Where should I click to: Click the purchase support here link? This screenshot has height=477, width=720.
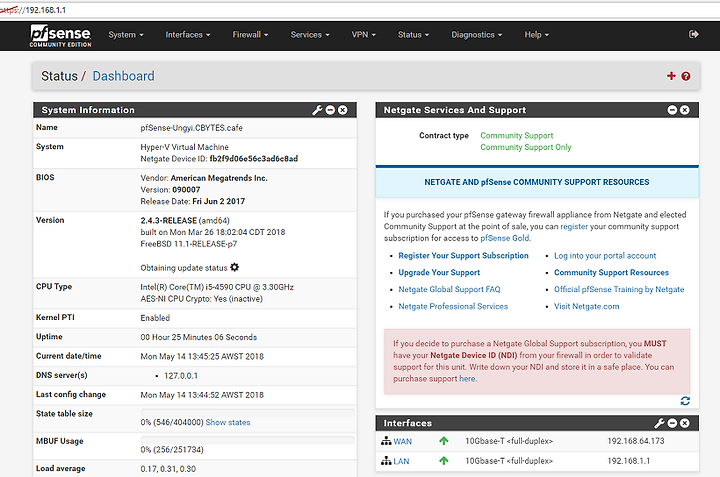click(x=467, y=379)
